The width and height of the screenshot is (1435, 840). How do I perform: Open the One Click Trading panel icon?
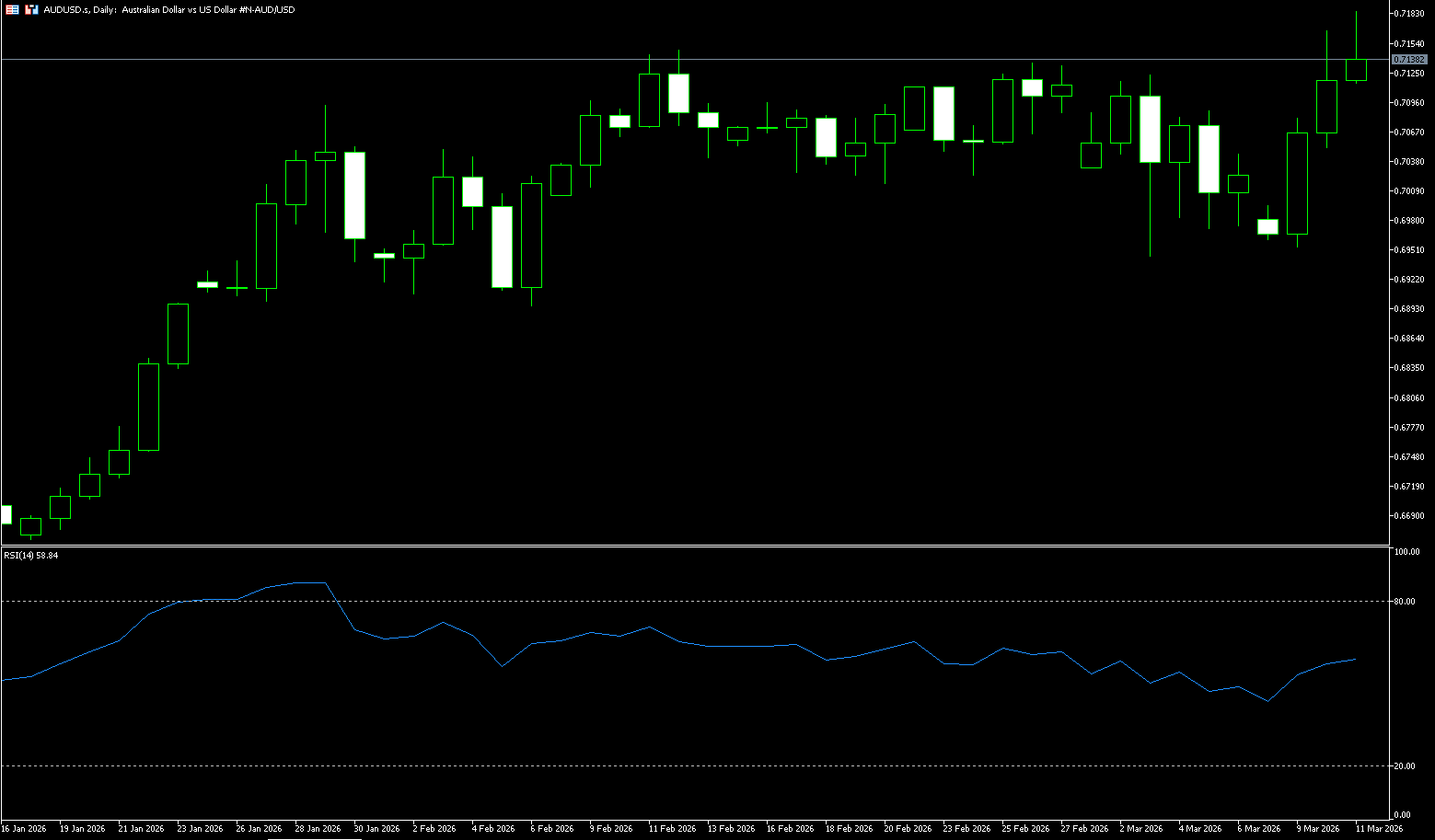coord(12,9)
